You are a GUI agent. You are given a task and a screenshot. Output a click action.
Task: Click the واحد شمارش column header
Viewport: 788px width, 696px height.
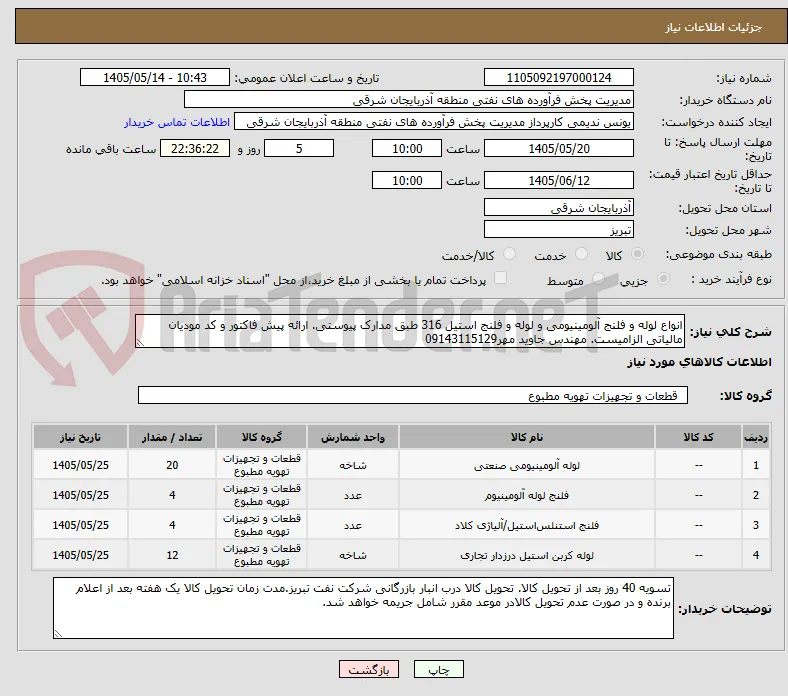[353, 437]
